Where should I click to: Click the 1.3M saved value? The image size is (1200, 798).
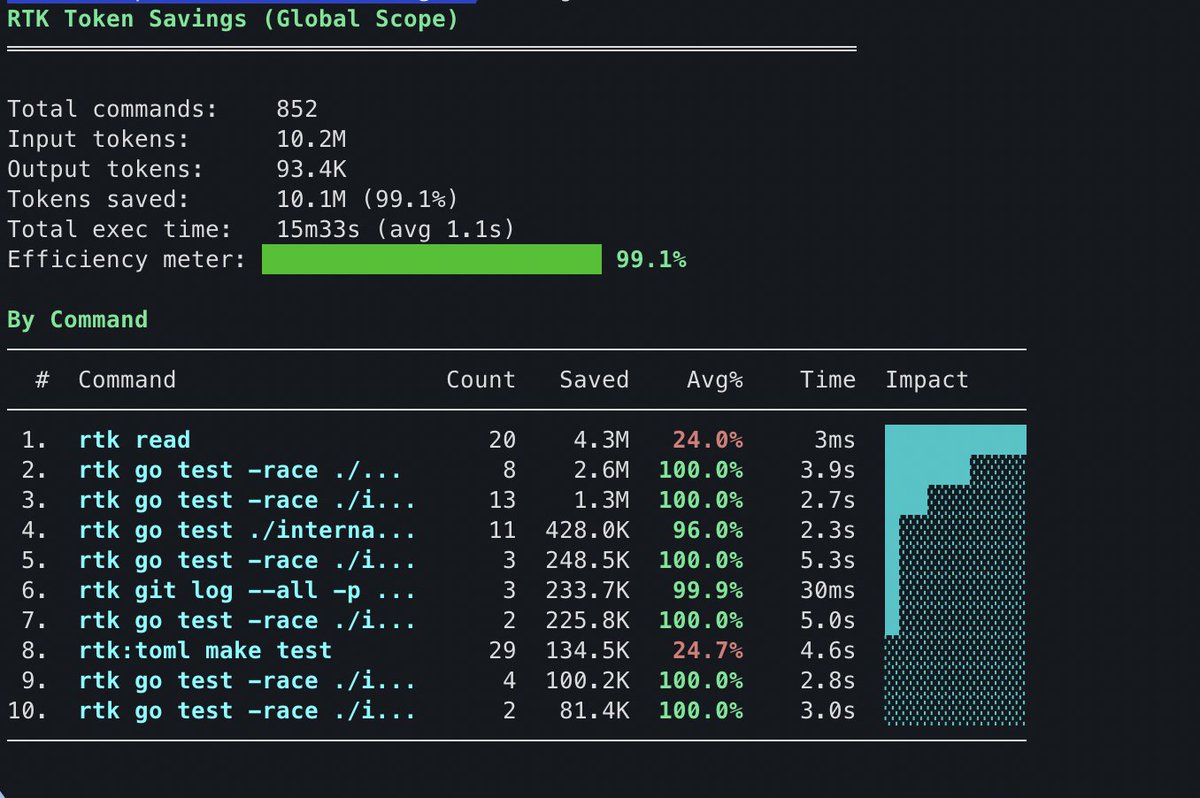[601, 500]
